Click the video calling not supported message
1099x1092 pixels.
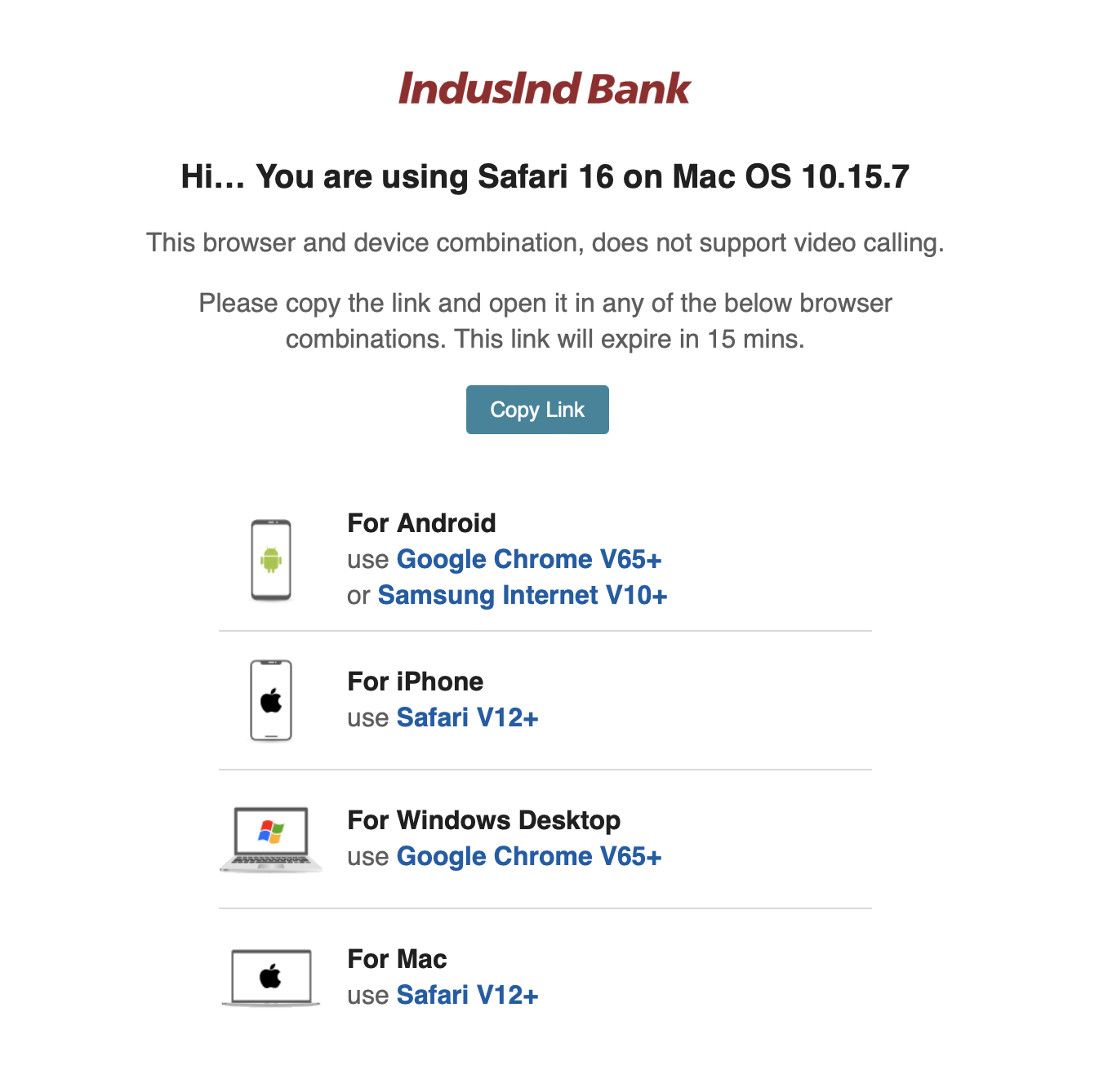pyautogui.click(x=545, y=242)
